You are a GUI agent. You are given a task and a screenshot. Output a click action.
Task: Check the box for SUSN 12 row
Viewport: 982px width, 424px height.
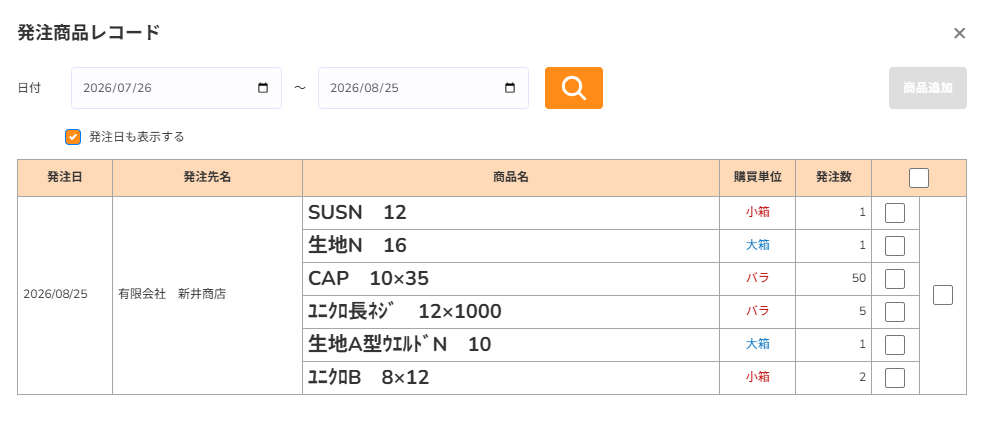coord(895,213)
